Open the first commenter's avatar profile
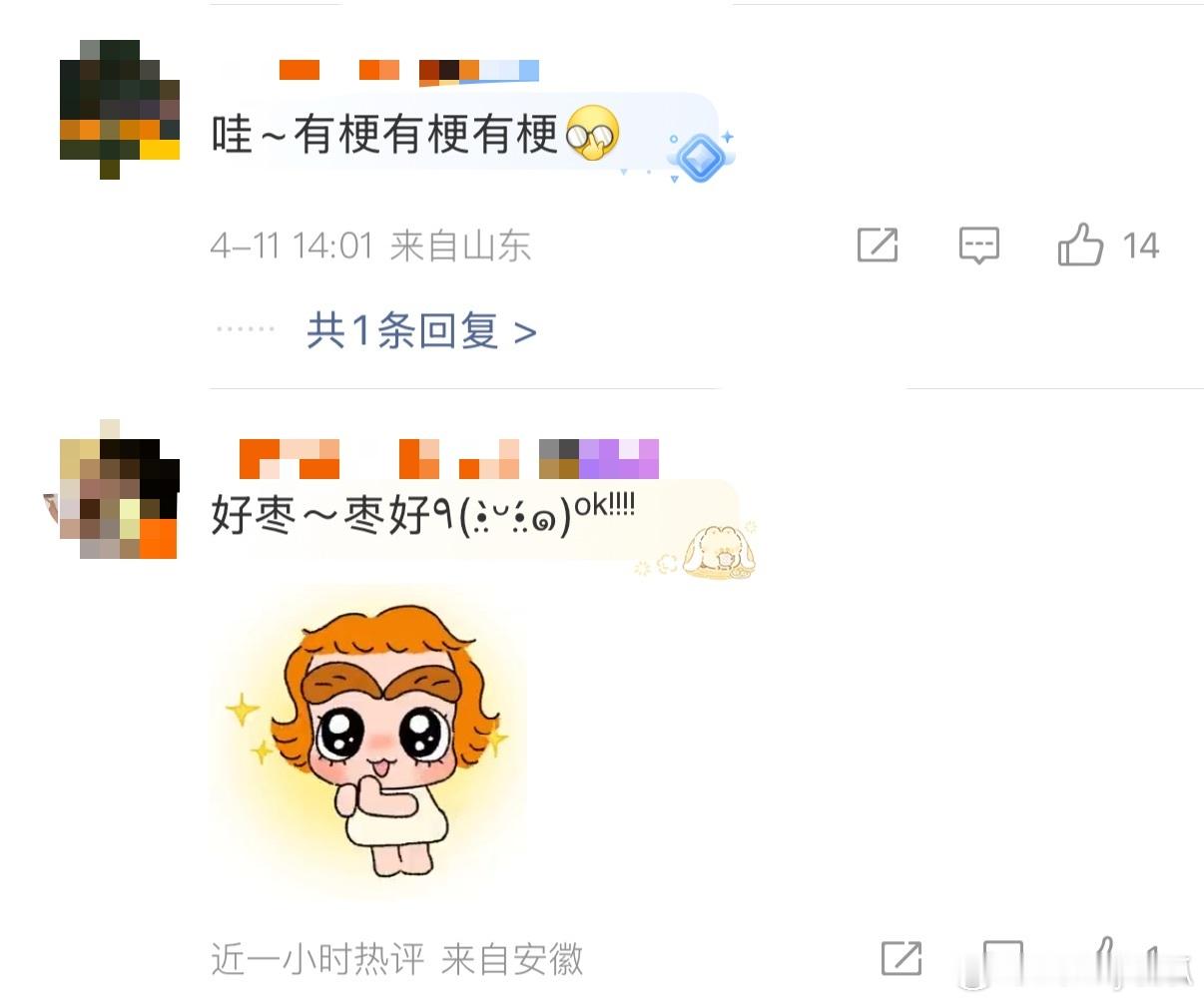1204x1003 pixels. tap(120, 110)
